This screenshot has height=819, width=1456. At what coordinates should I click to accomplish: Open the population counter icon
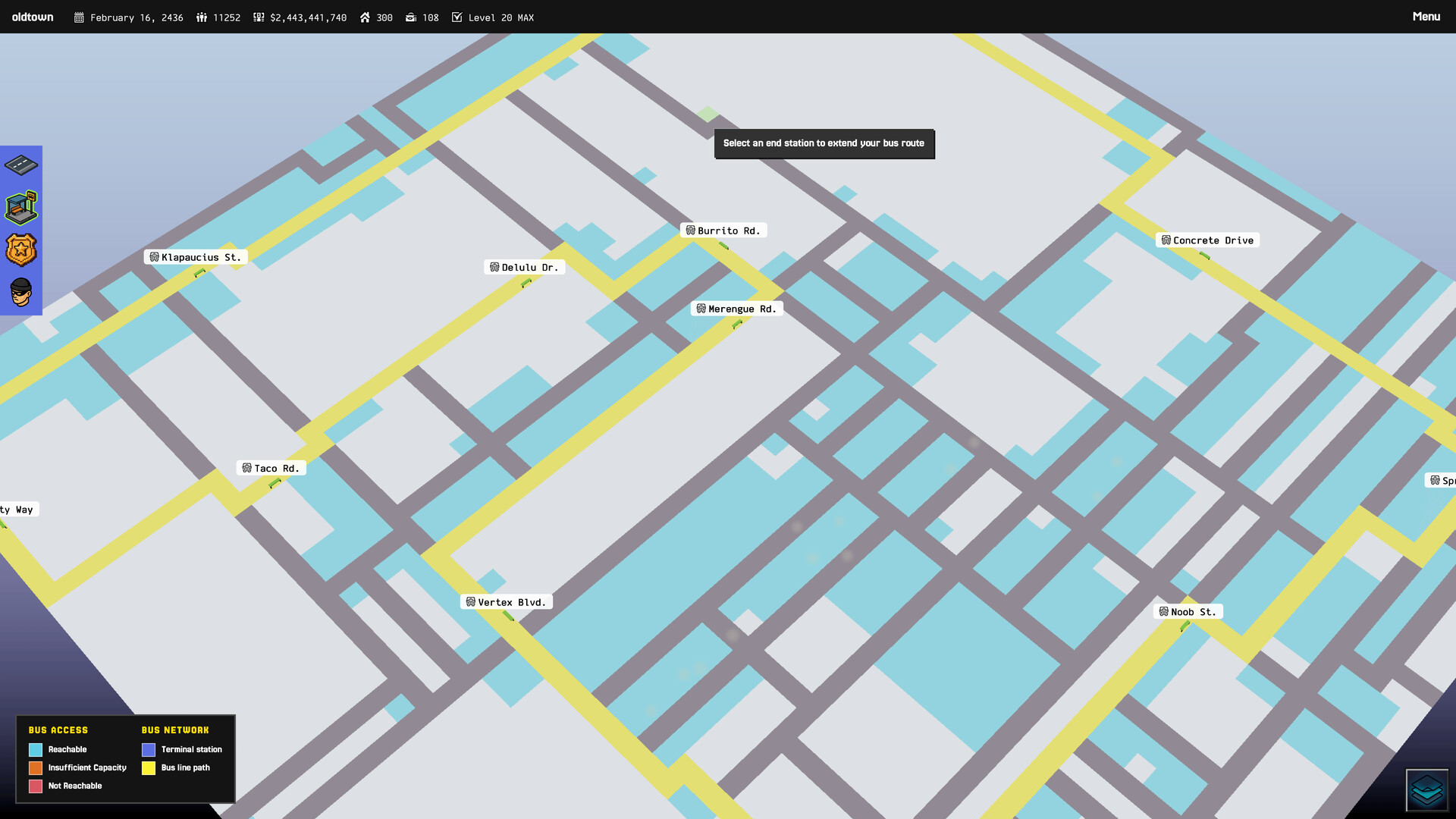click(201, 17)
